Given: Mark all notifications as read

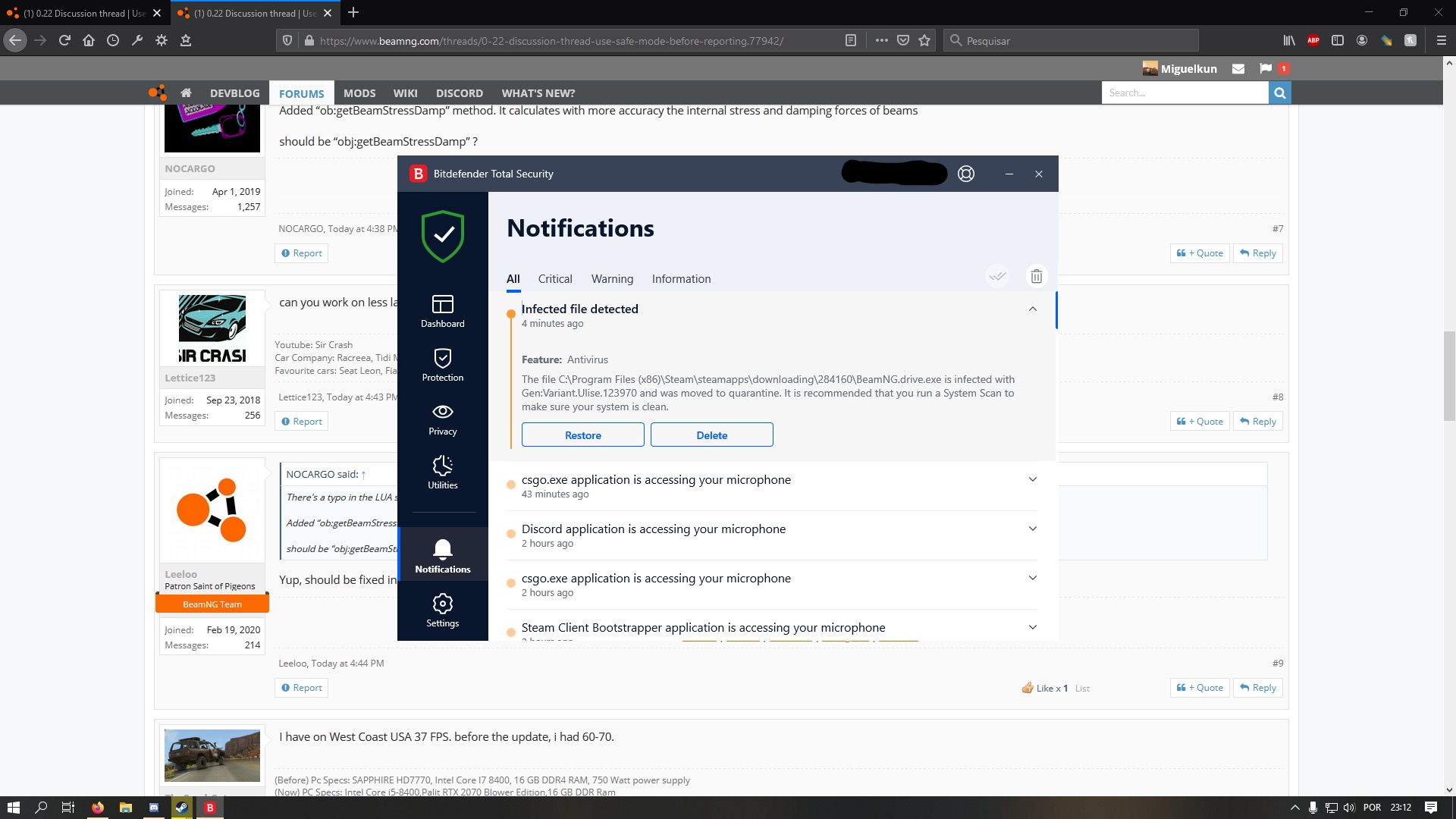Looking at the screenshot, I should pyautogui.click(x=997, y=276).
